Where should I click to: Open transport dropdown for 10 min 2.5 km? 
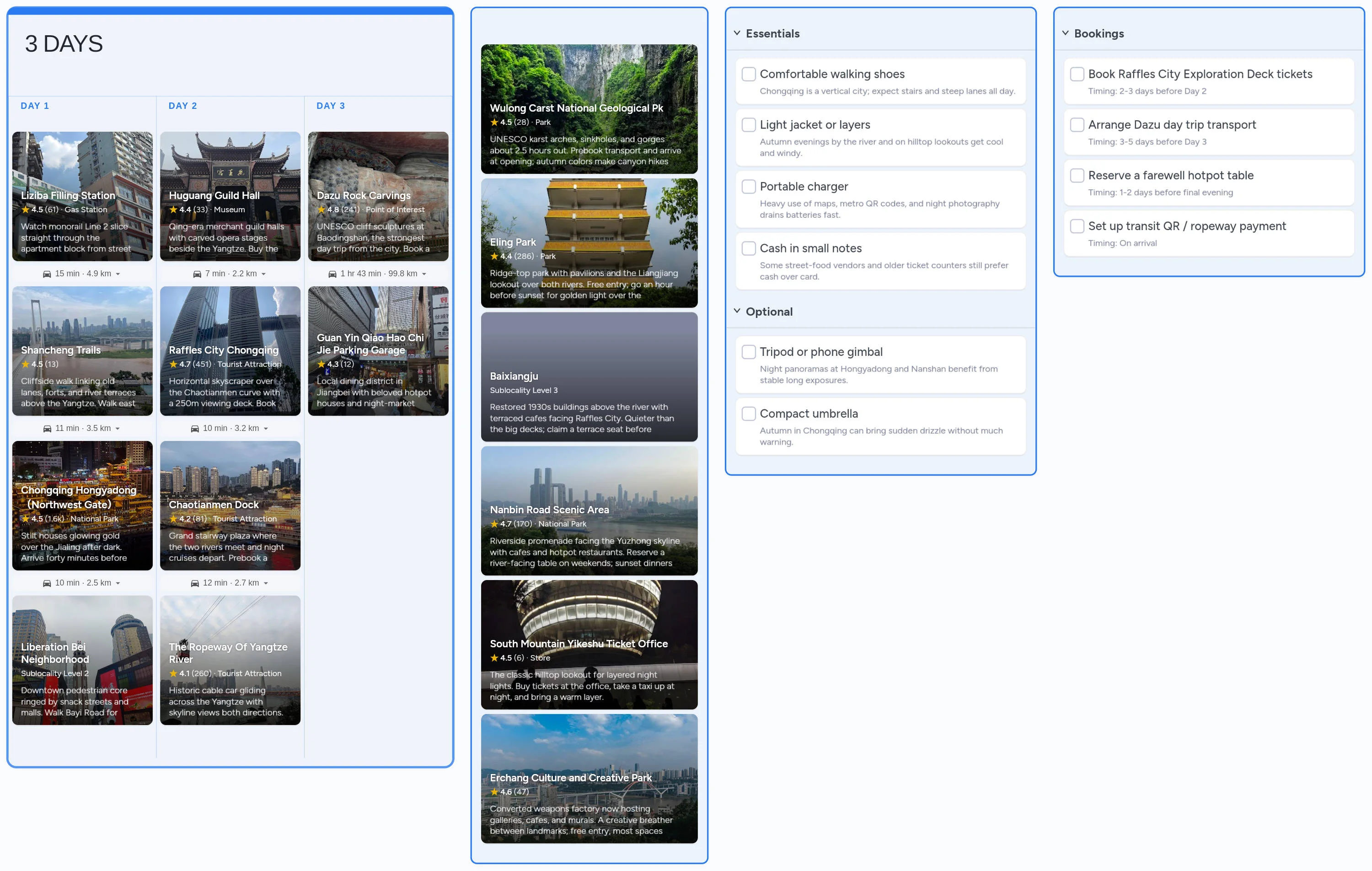[x=118, y=583]
